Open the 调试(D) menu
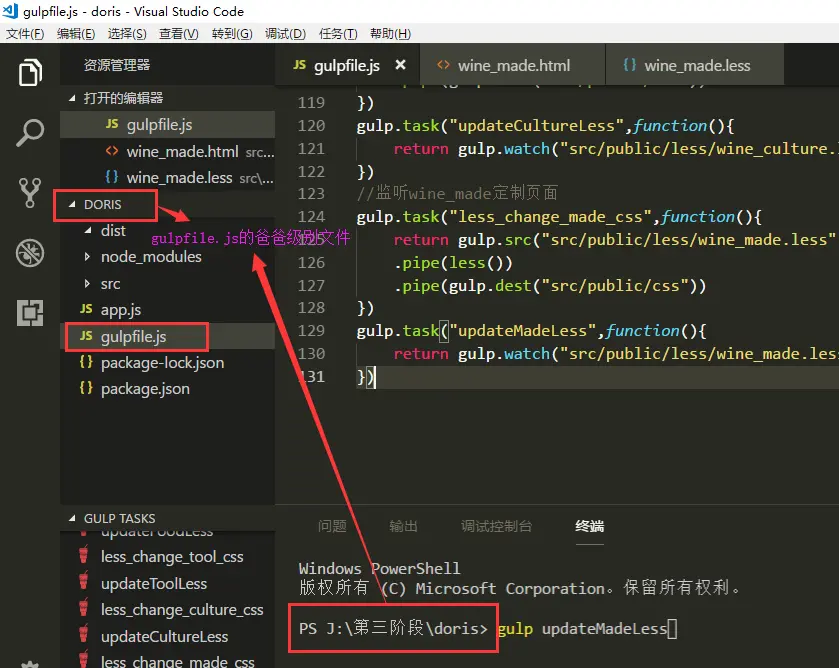Screen dimensions: 839x668 pos(285,34)
